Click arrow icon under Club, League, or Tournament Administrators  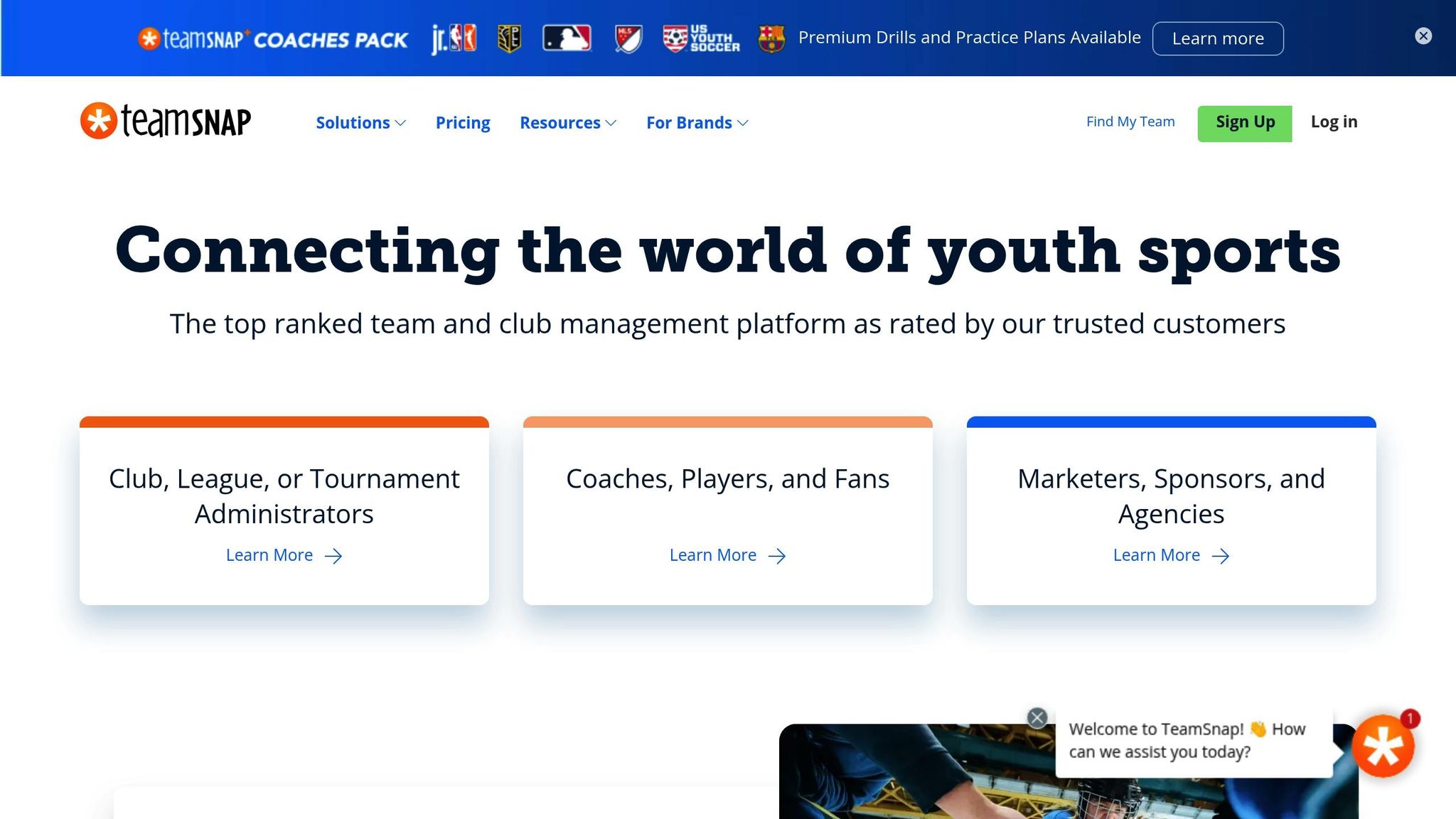(333, 556)
